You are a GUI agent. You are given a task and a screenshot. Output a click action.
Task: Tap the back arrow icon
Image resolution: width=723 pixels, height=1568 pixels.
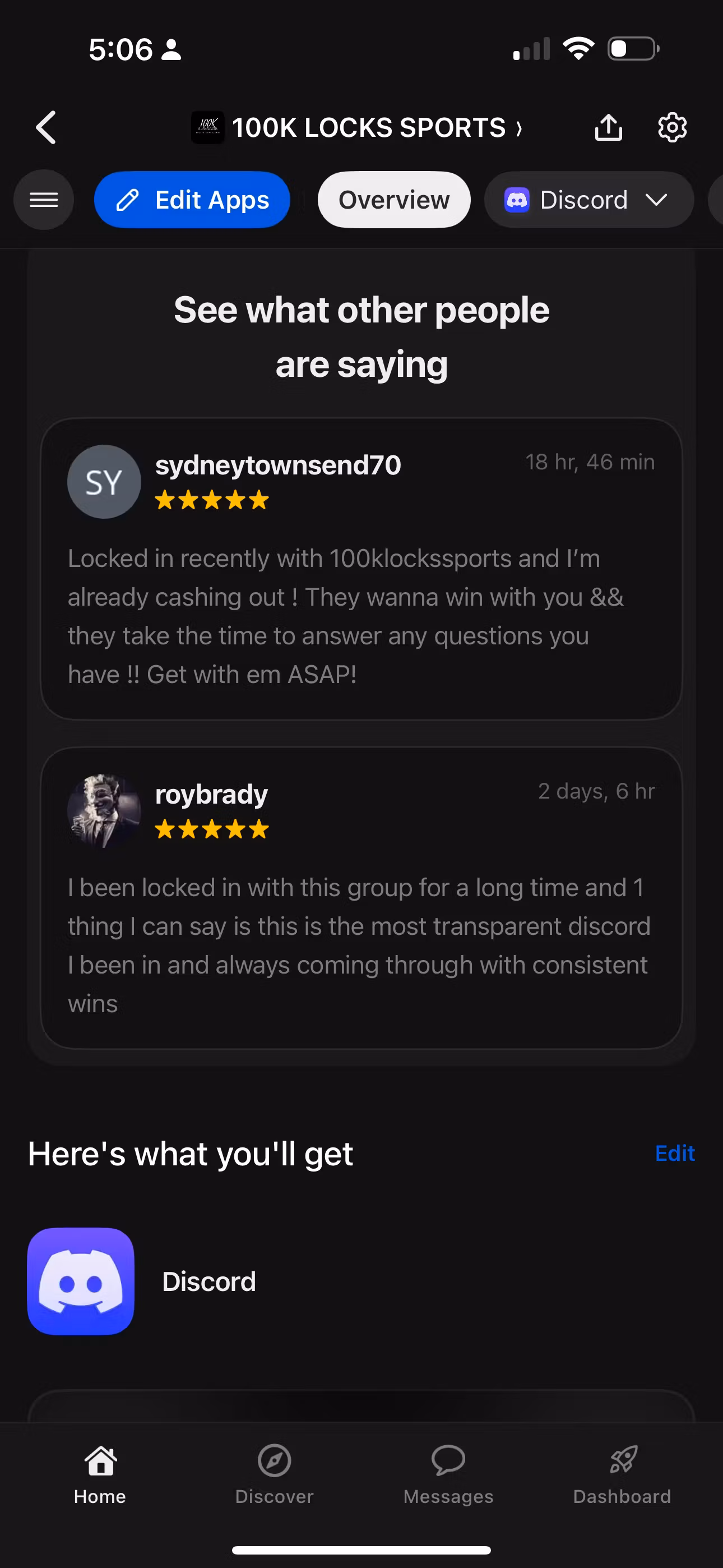click(47, 128)
